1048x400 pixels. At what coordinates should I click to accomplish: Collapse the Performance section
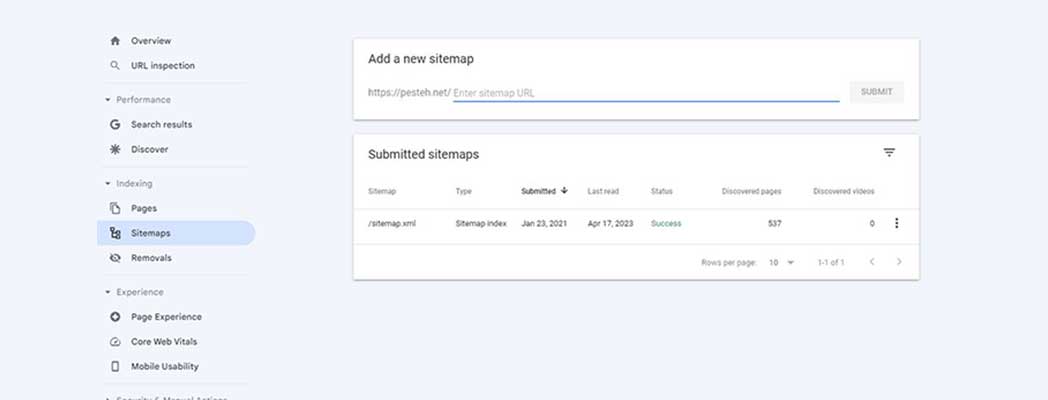tap(108, 100)
